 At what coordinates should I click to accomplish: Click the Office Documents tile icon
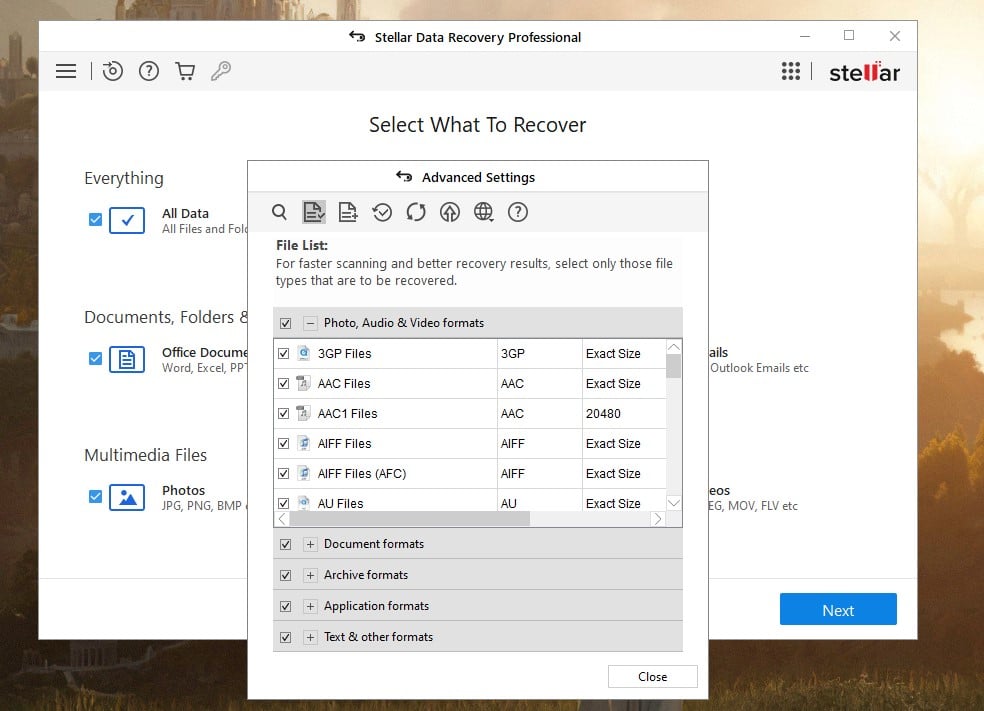coord(127,359)
